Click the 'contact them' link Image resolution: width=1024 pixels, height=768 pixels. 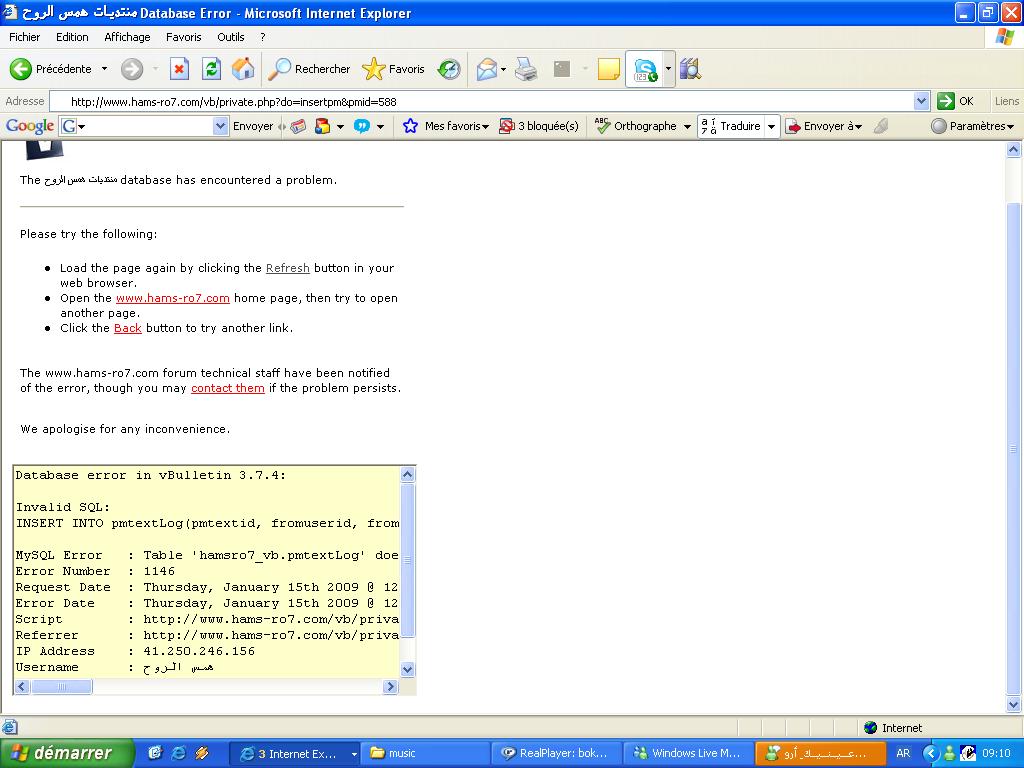228,388
